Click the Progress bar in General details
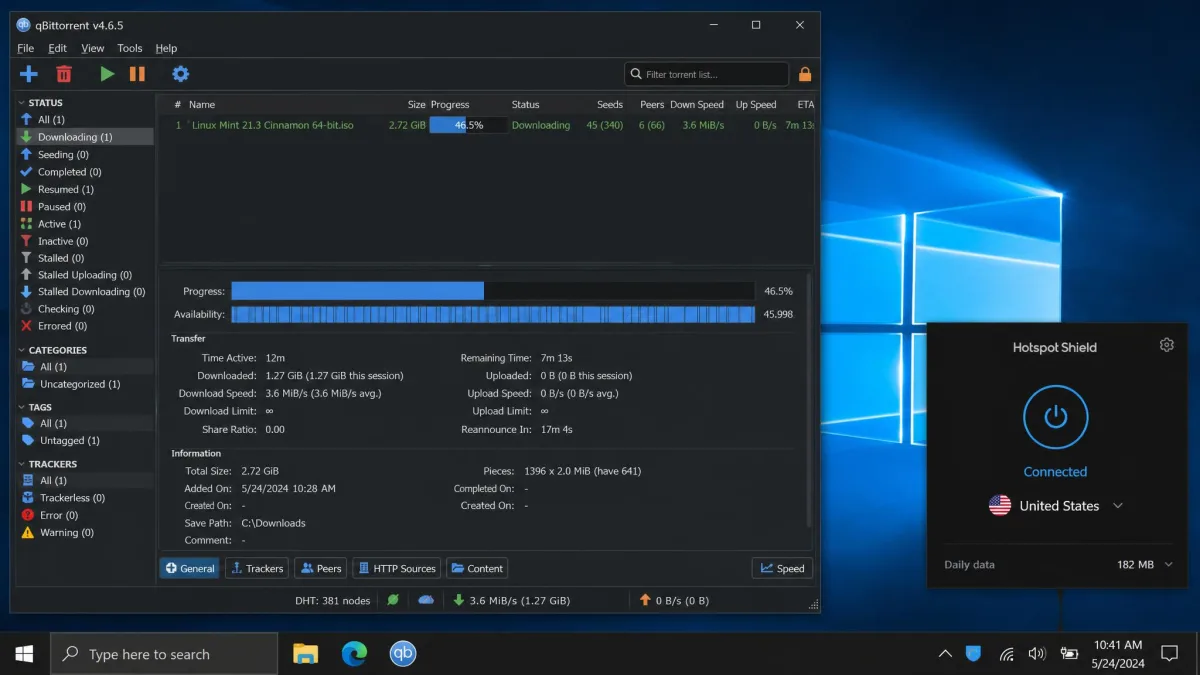This screenshot has height=675, width=1200. [493, 291]
